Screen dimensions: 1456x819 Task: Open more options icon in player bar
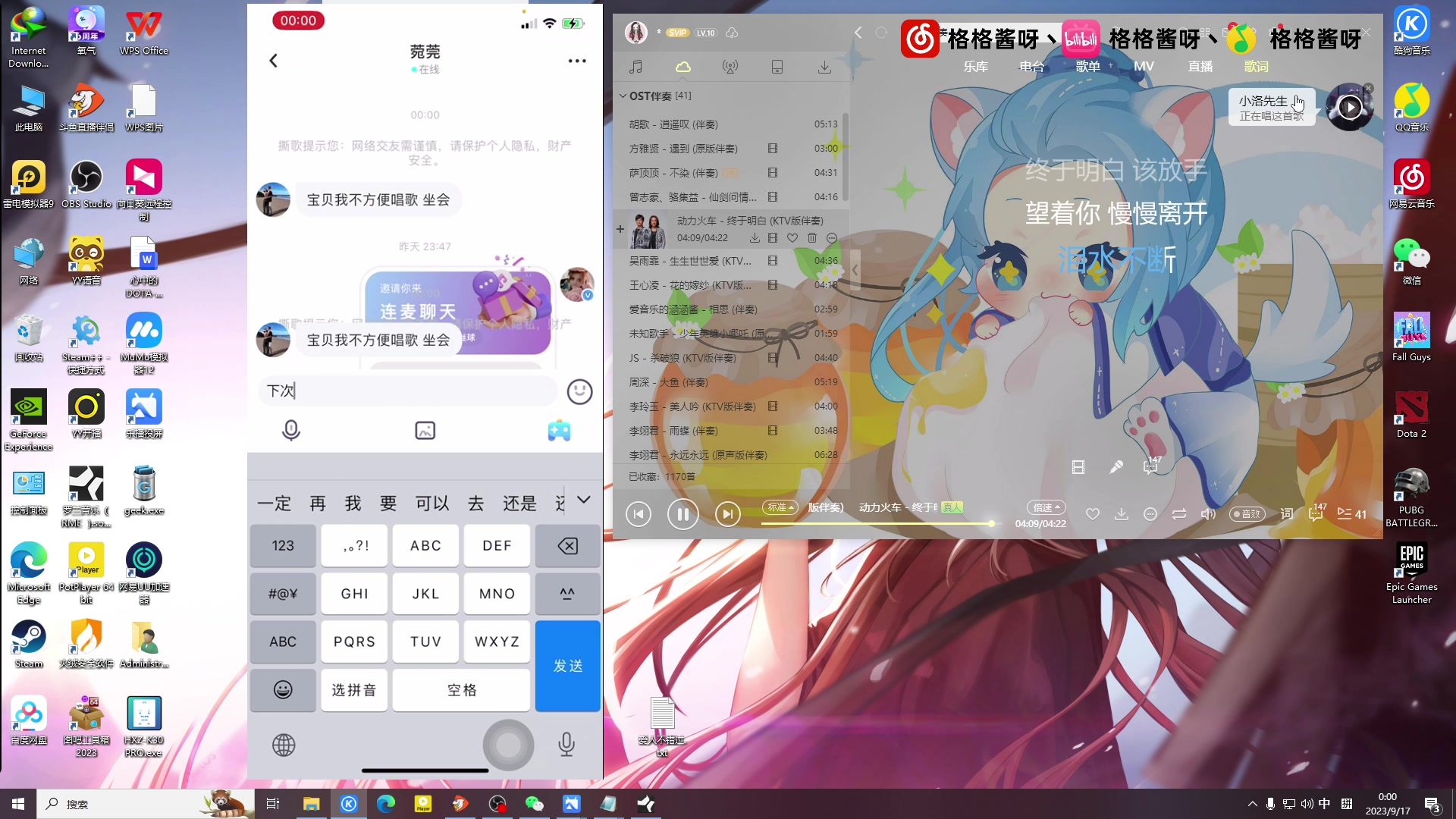coord(1150,514)
